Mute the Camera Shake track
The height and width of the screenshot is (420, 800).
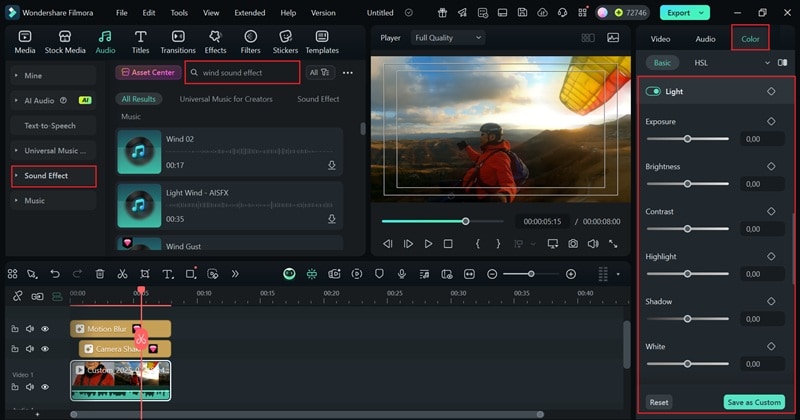point(30,349)
